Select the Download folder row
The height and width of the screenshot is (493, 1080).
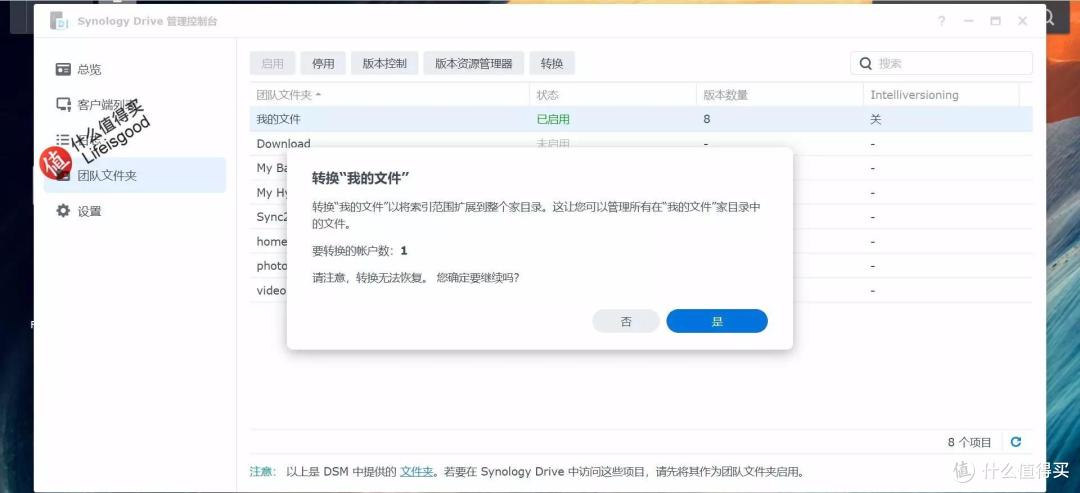[x=641, y=144]
